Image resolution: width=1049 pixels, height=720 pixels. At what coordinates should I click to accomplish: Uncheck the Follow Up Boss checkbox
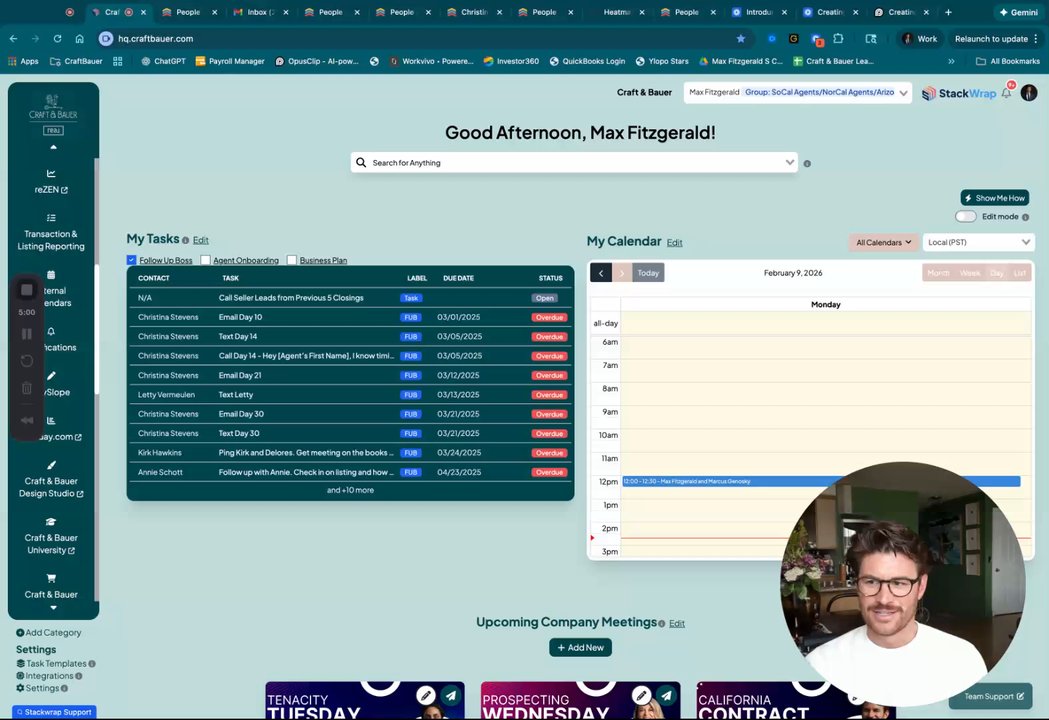click(x=131, y=260)
